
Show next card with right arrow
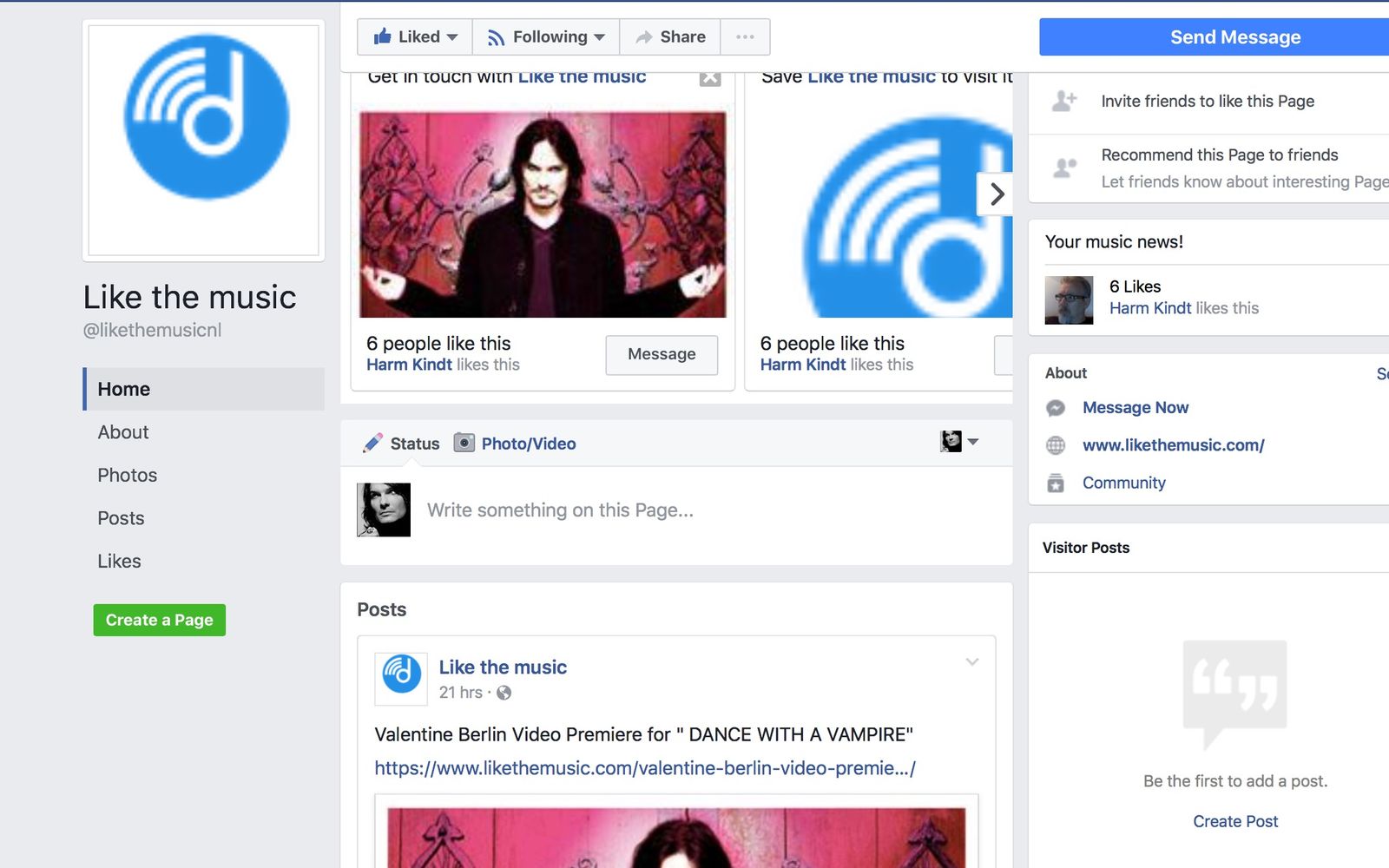click(x=997, y=194)
